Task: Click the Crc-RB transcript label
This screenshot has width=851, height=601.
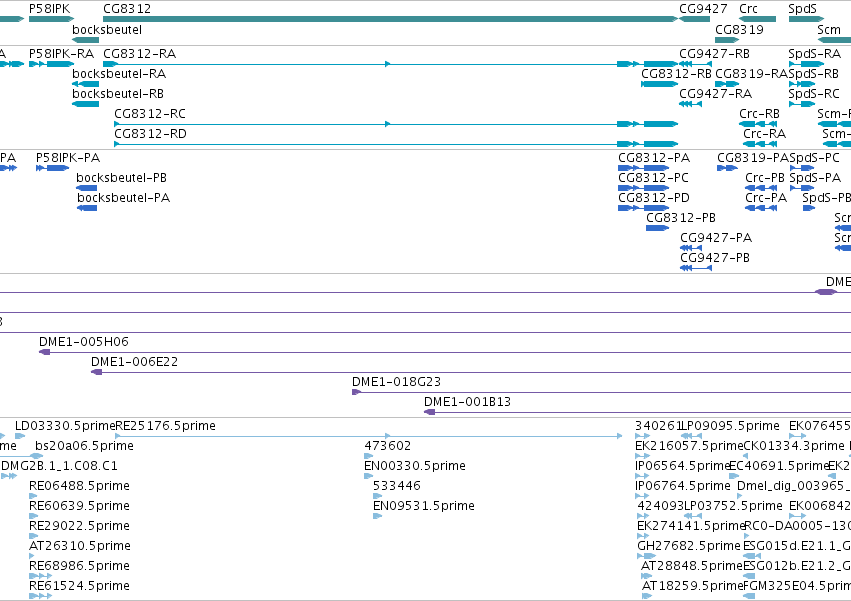Action: (759, 114)
